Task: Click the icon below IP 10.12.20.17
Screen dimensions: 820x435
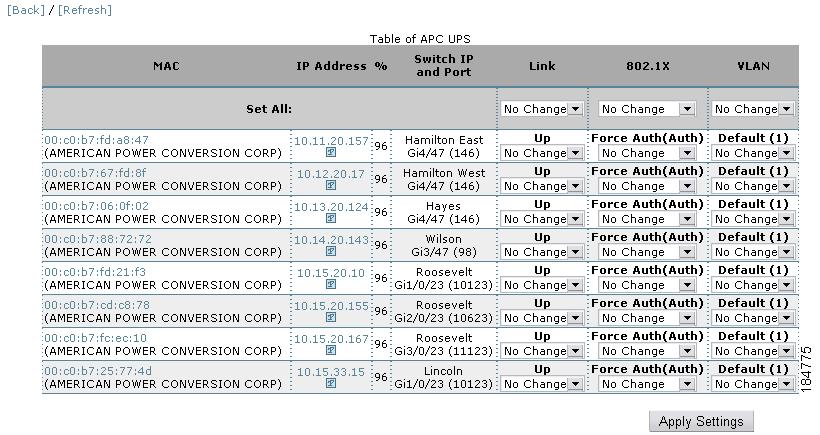Action: tap(331, 186)
